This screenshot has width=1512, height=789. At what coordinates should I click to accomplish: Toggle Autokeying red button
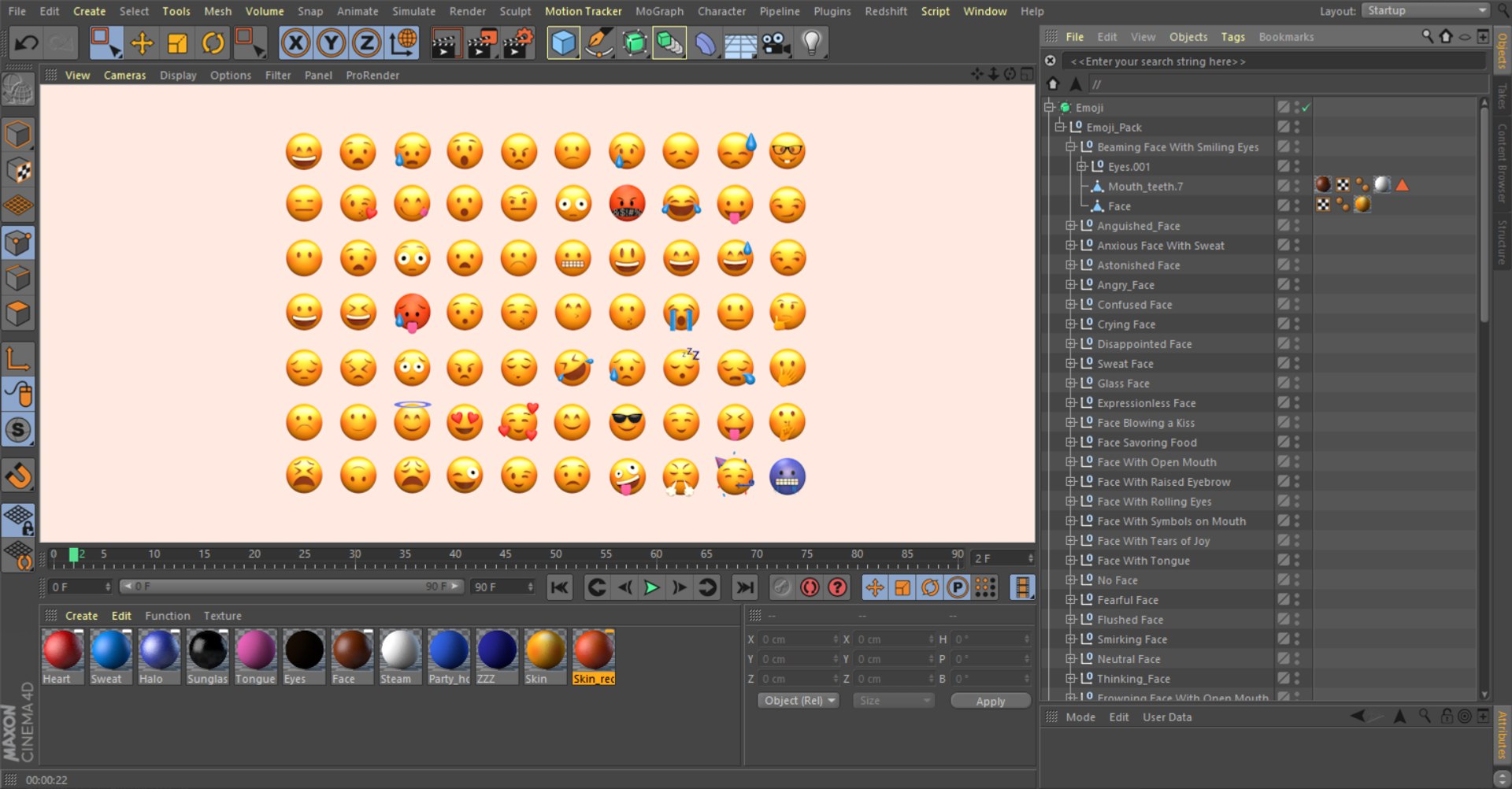click(810, 587)
